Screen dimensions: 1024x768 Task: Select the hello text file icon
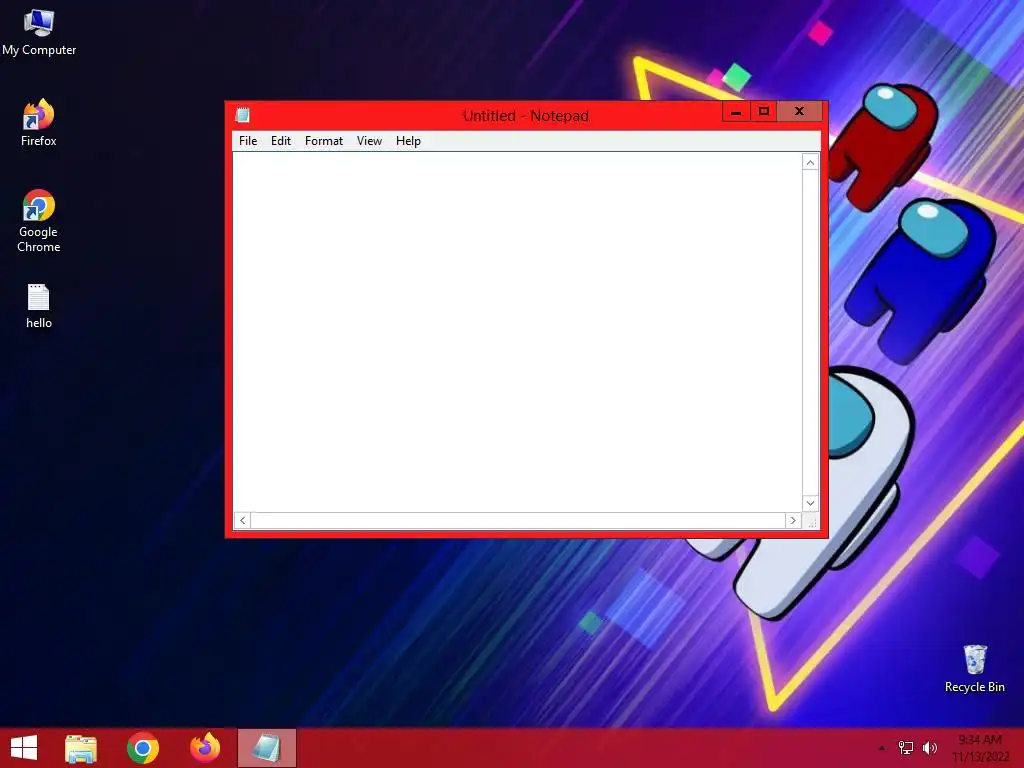39,306
